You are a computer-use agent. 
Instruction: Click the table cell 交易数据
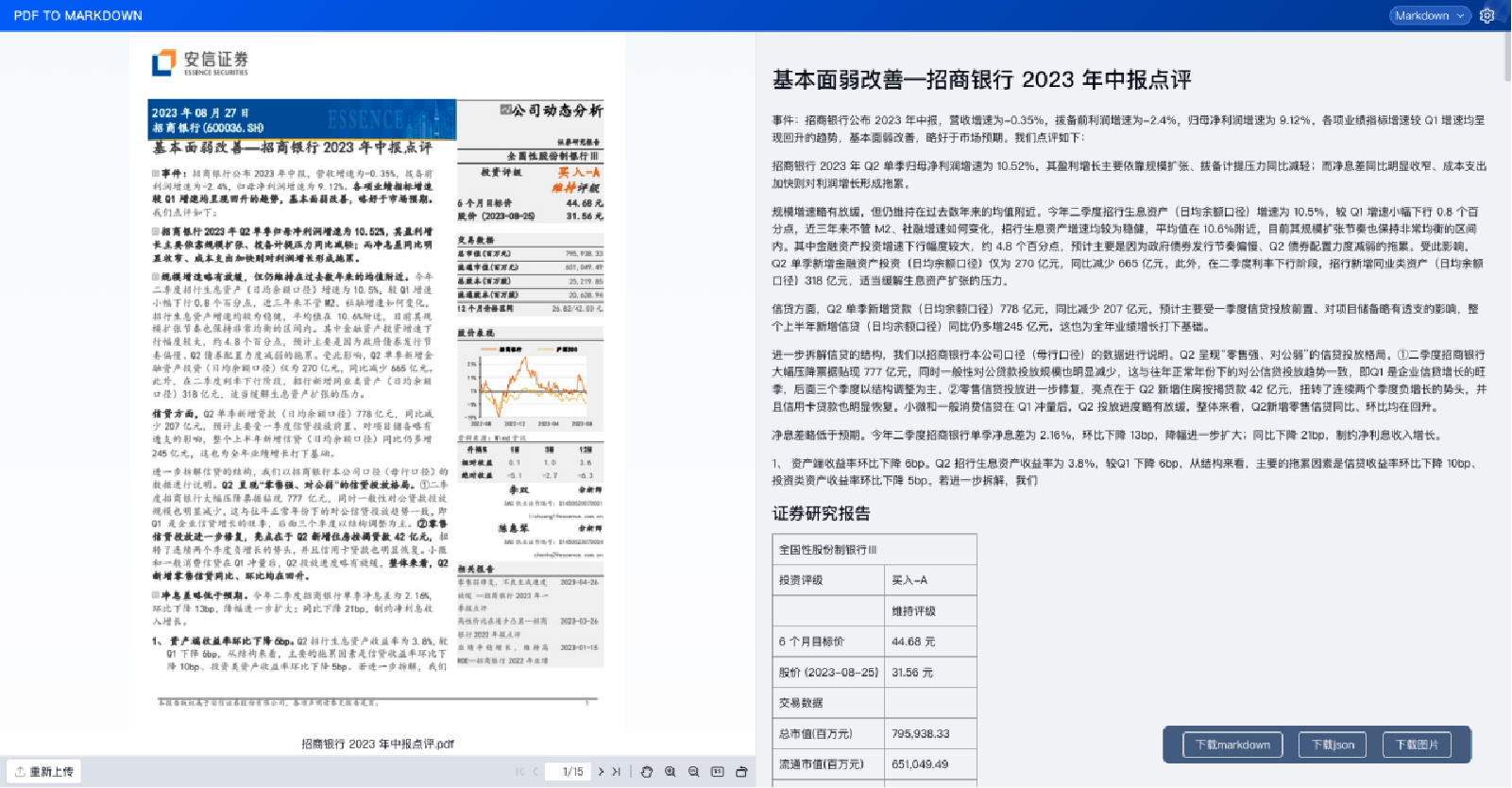coord(828,703)
